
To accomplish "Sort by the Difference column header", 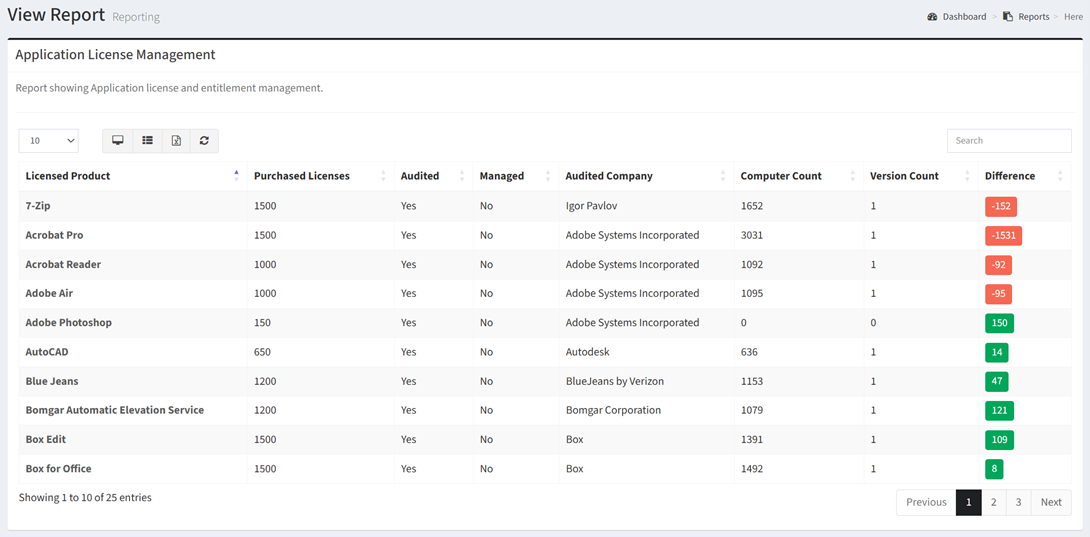I will (1010, 176).
